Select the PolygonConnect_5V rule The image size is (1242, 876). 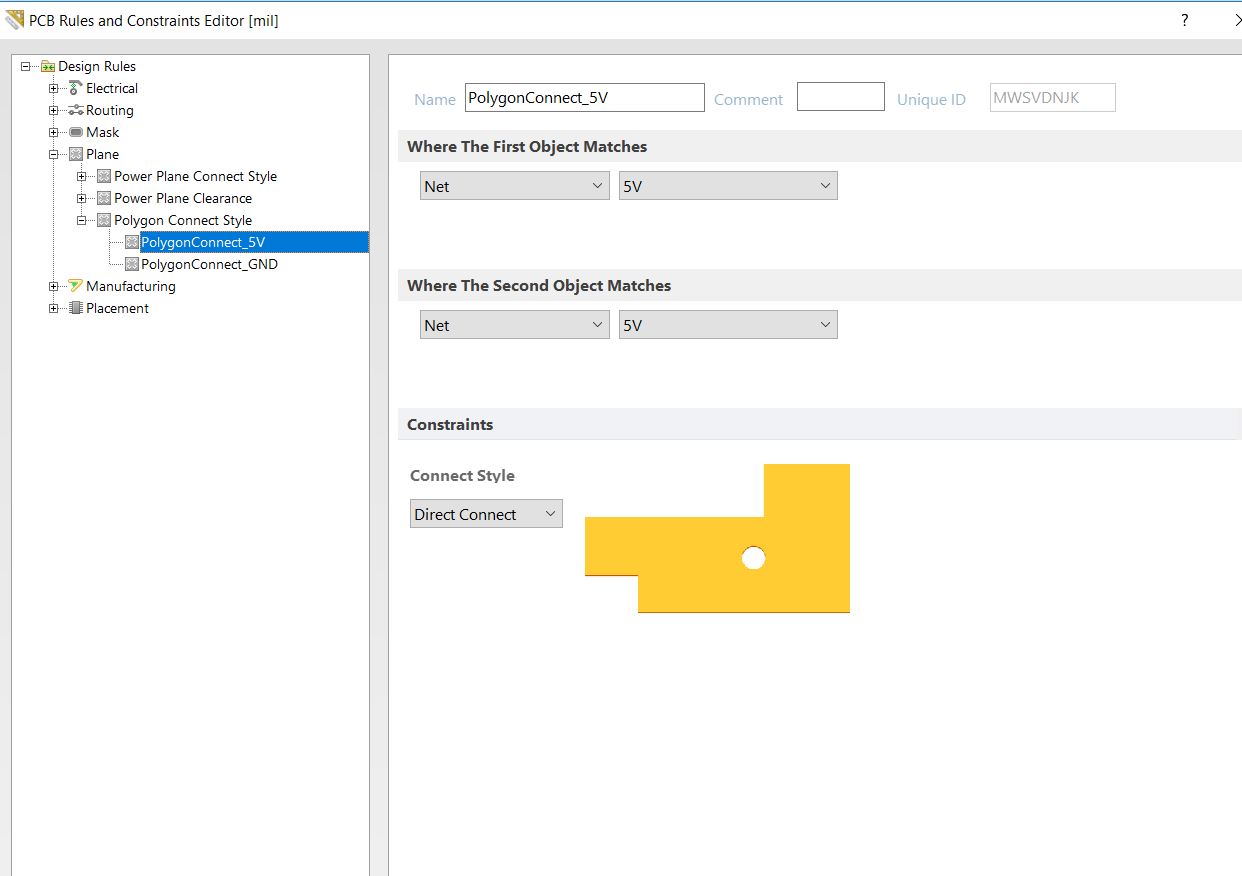click(203, 242)
